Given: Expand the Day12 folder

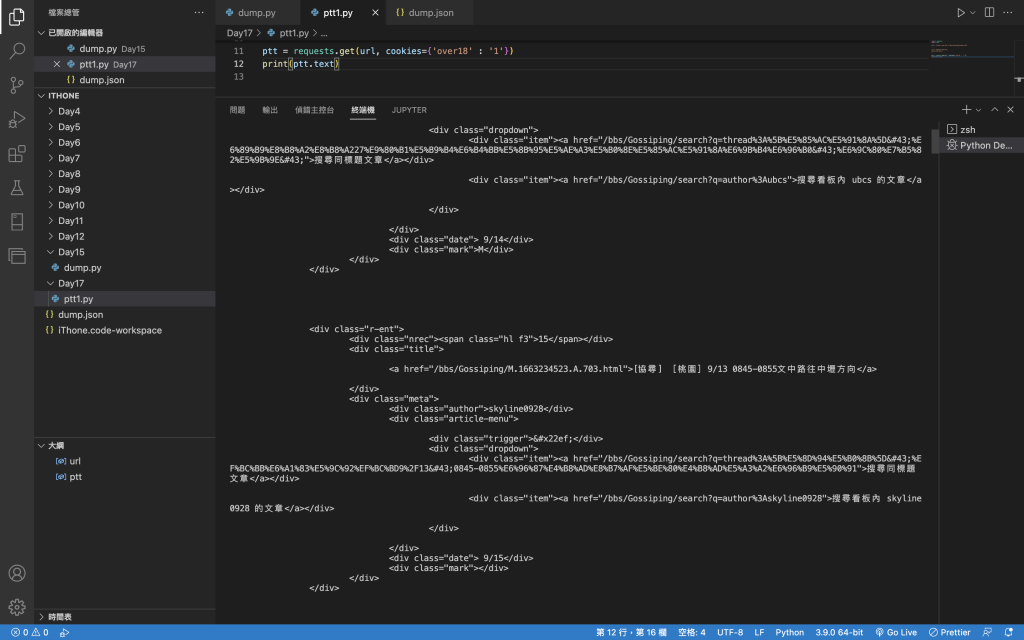Looking at the screenshot, I should [124, 236].
